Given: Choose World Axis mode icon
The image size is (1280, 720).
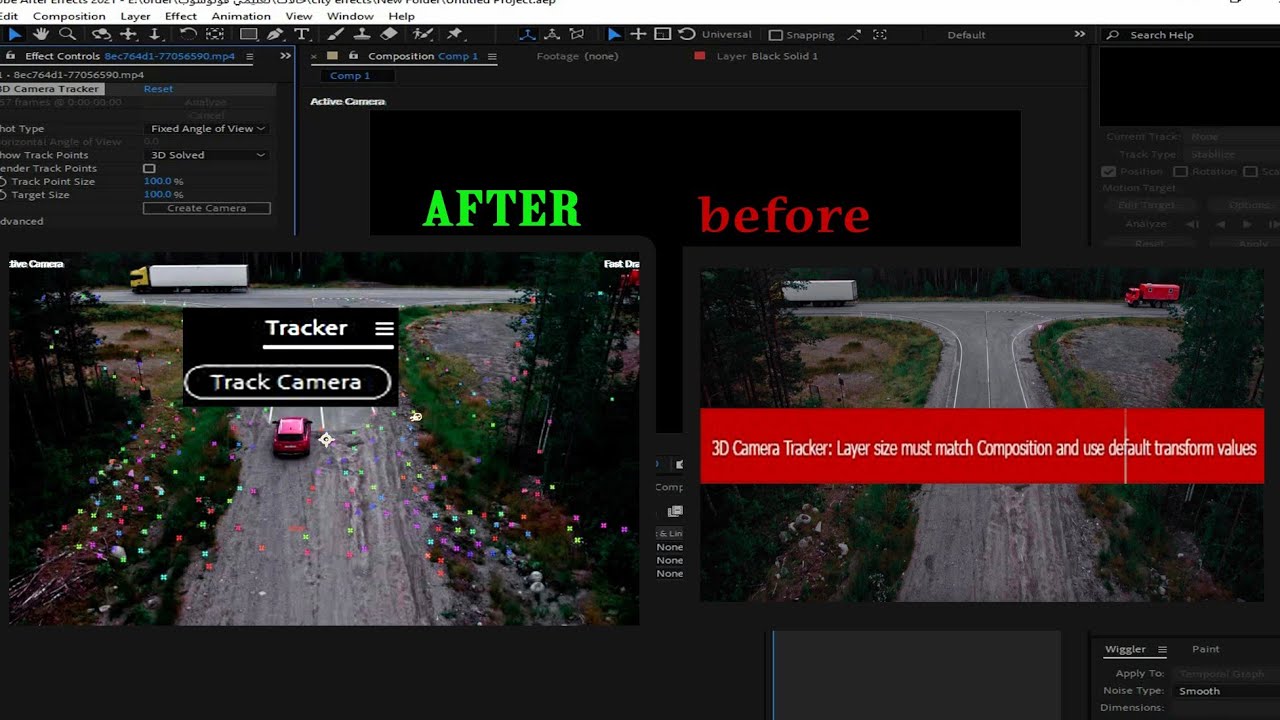Looking at the screenshot, I should click(551, 34).
